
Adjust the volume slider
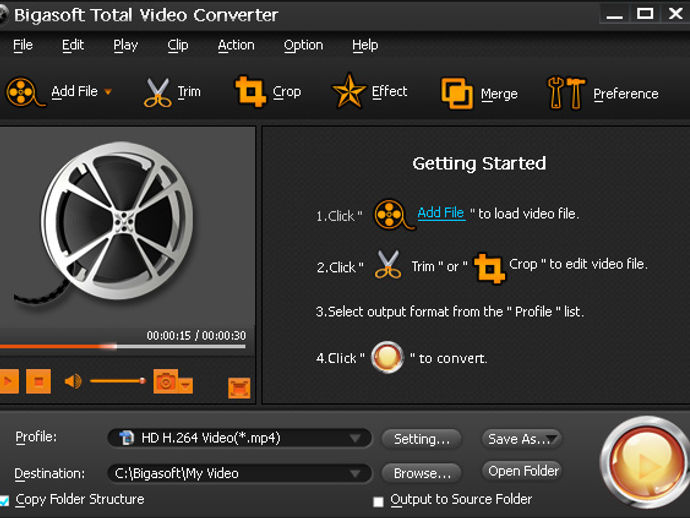click(117, 381)
